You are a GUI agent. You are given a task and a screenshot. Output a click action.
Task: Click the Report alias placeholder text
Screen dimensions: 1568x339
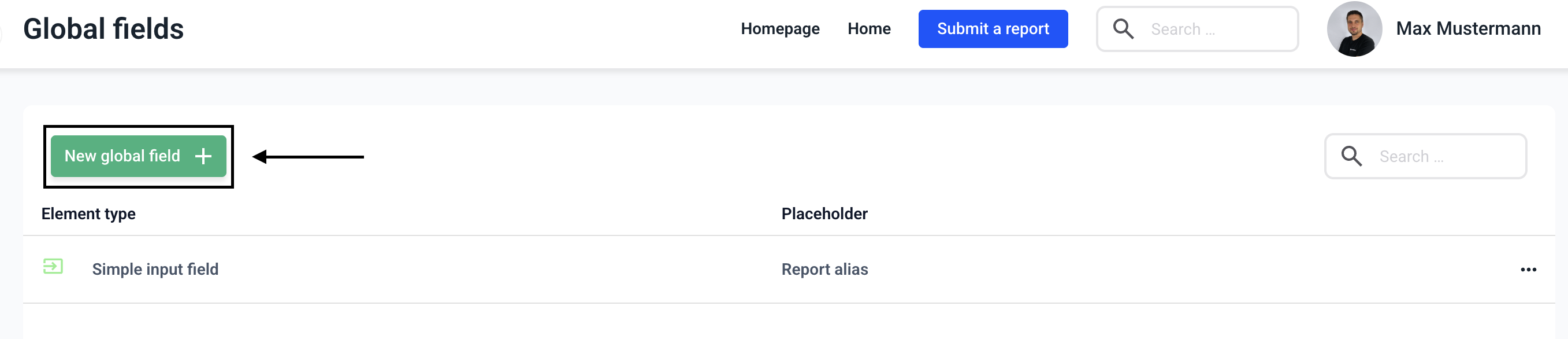[824, 270]
